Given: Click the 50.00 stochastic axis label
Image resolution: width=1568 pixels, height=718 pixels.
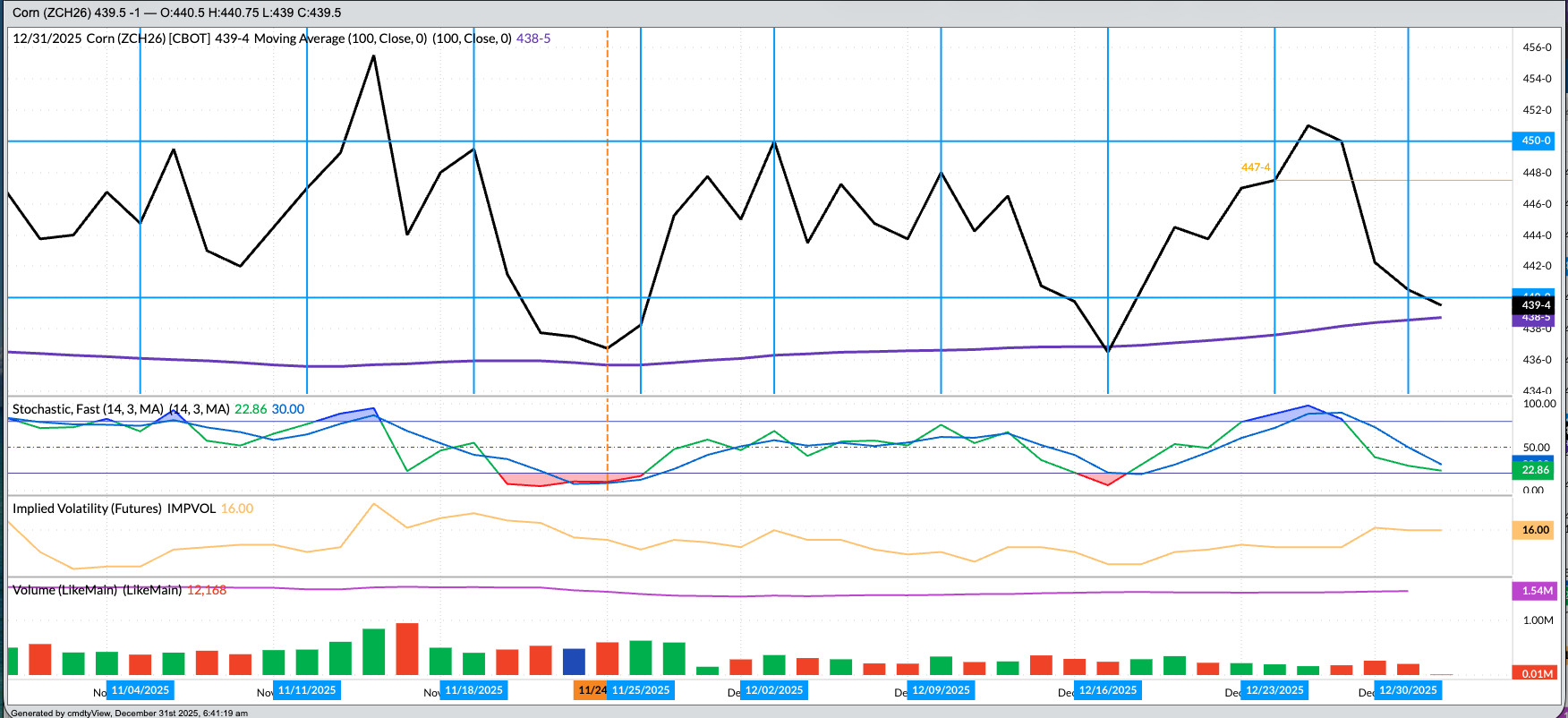Looking at the screenshot, I should [x=1537, y=448].
